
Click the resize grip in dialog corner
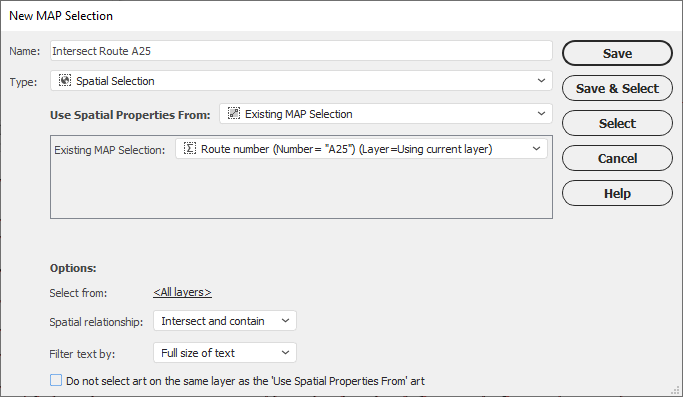pos(676,390)
